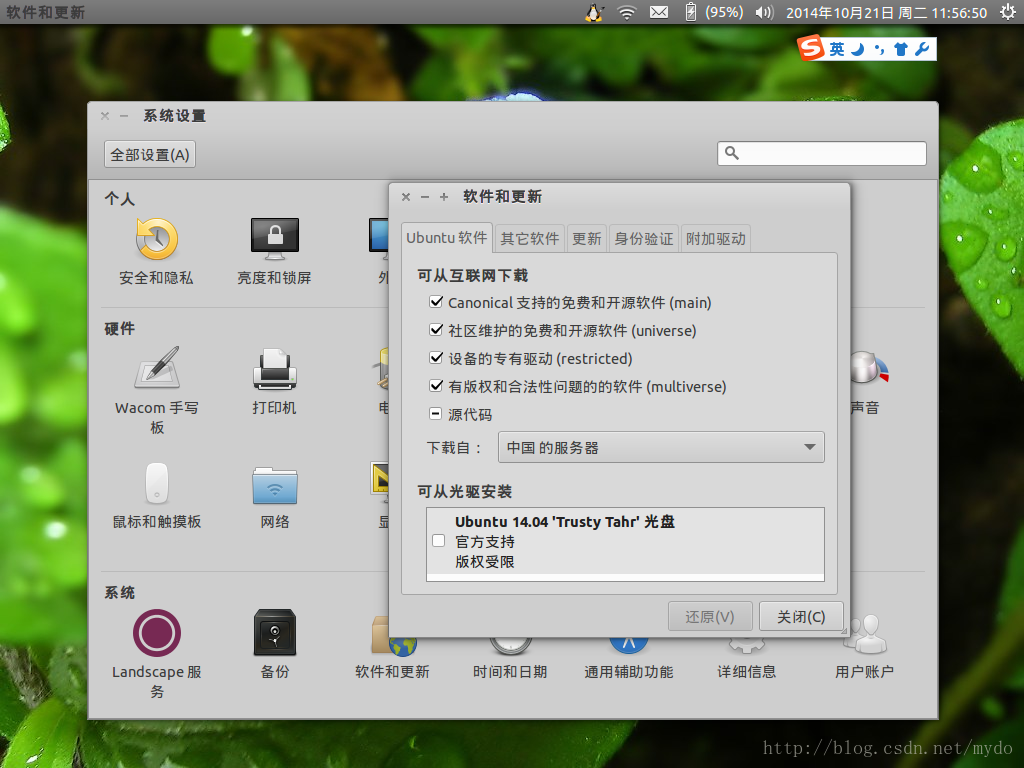Enable Ubuntu 14.04 'Trusty Tahr' CD checkbox

click(439, 541)
